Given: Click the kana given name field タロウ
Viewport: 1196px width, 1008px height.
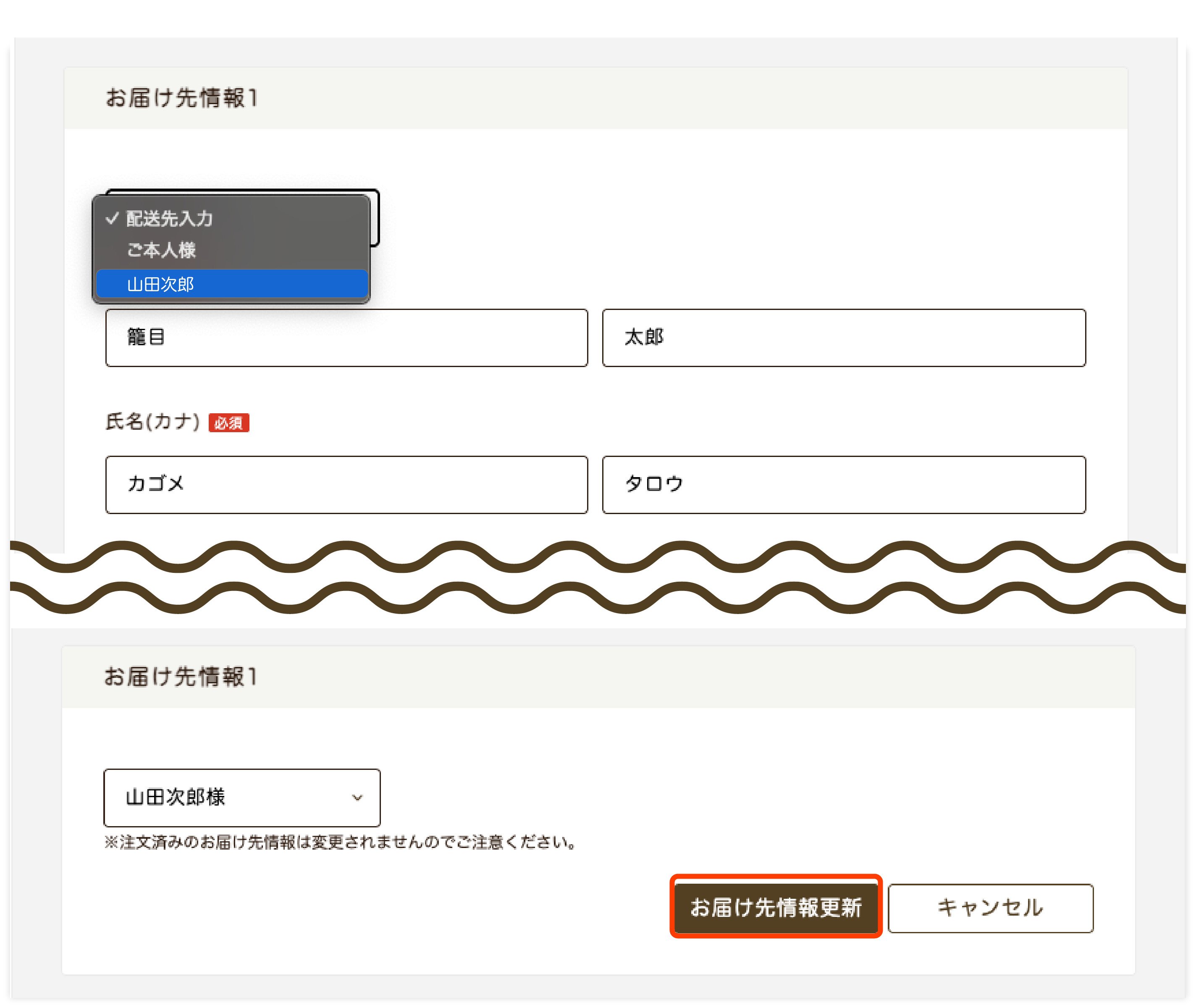Looking at the screenshot, I should (x=843, y=485).
